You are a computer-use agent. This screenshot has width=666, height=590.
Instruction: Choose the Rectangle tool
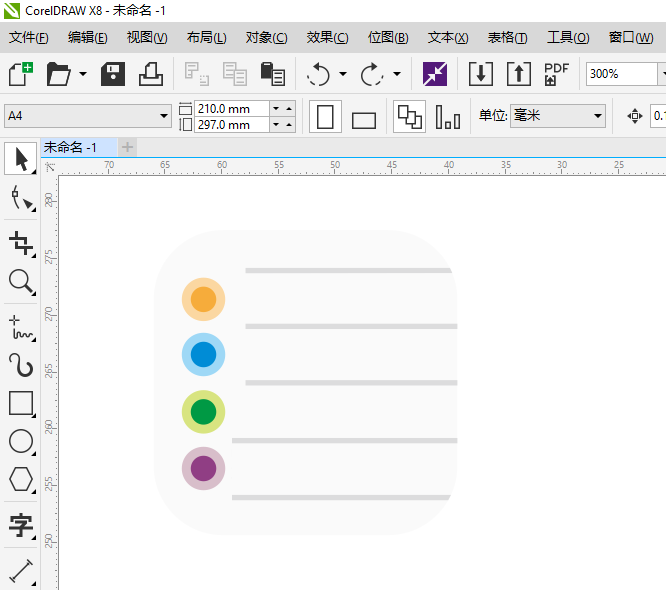[21, 403]
